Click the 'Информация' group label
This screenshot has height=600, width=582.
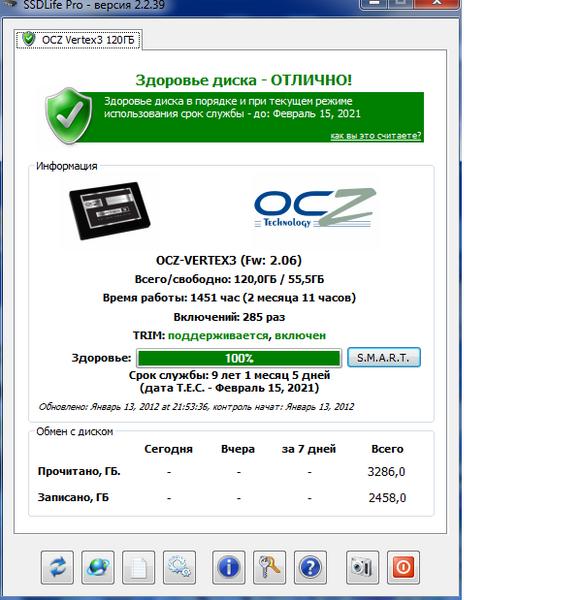pos(67,166)
